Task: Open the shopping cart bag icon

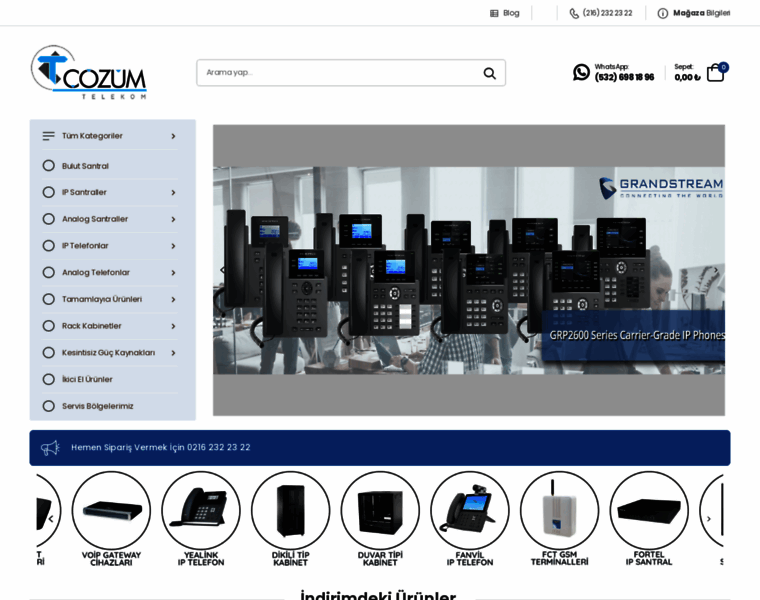Action: tap(715, 73)
